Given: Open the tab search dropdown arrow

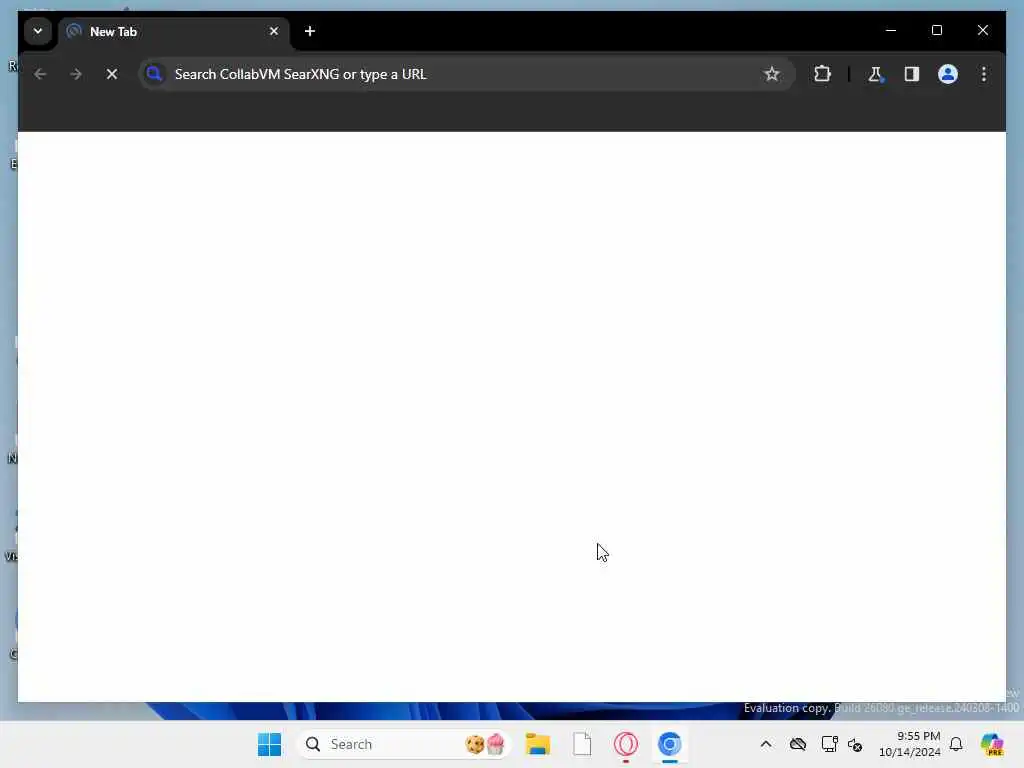Looking at the screenshot, I should (x=38, y=31).
